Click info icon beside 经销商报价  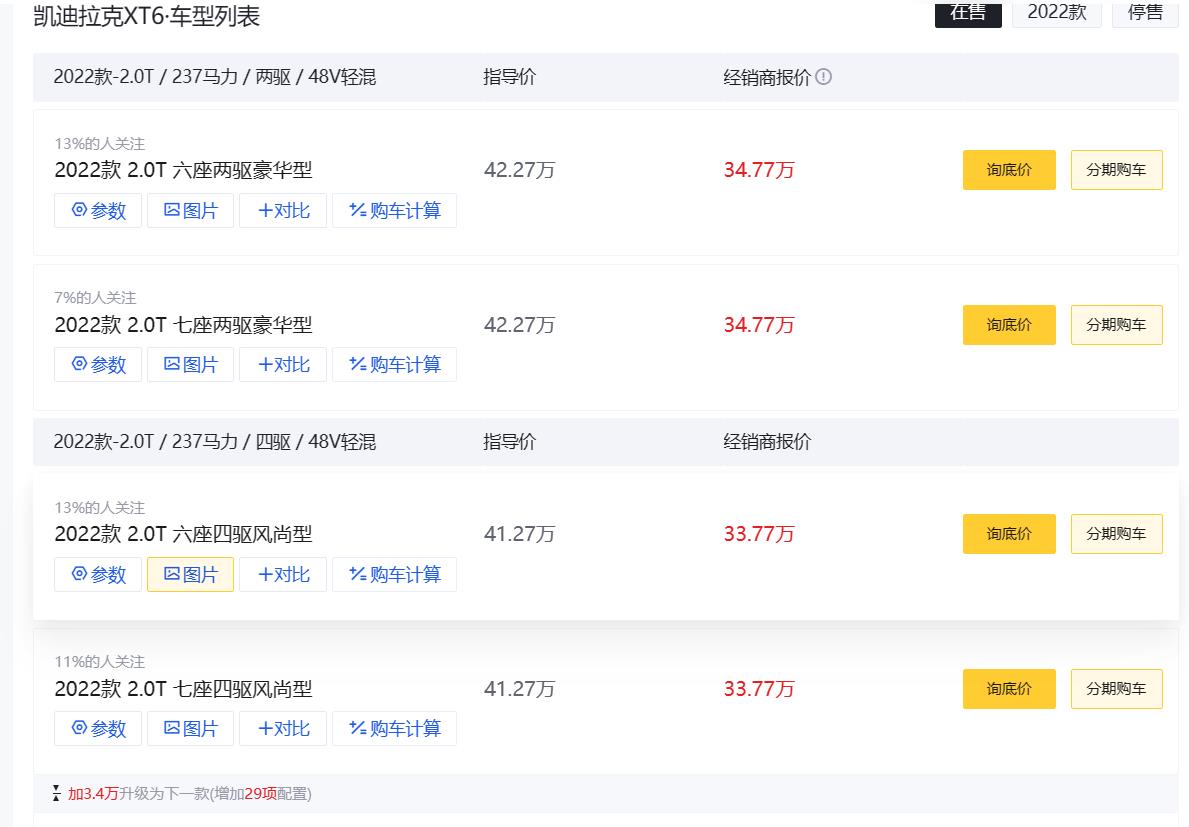tap(824, 77)
